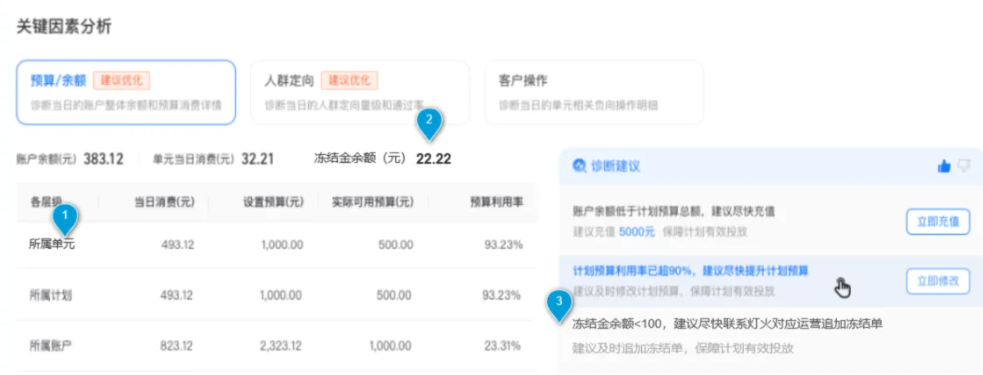Click 493.12 in the 所属计划 row

tap(177, 295)
